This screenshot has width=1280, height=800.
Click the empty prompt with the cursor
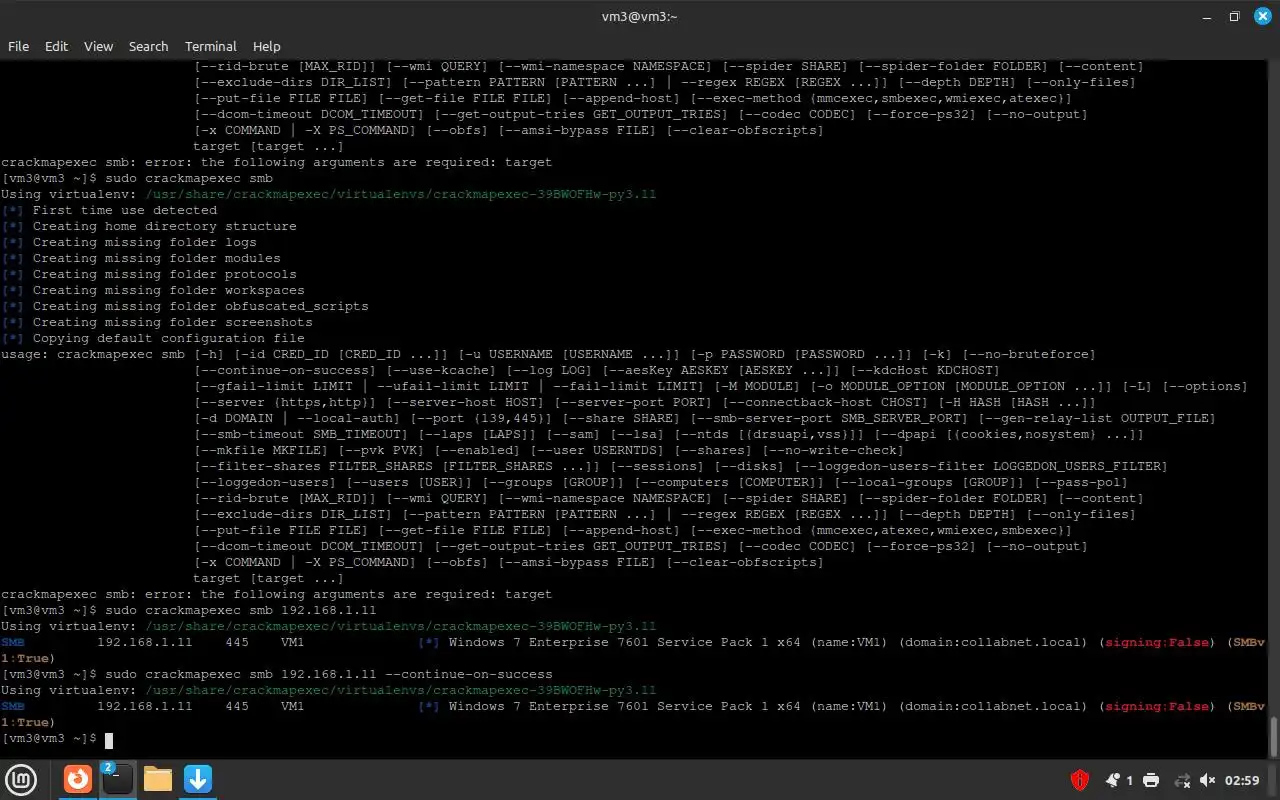pos(57,739)
